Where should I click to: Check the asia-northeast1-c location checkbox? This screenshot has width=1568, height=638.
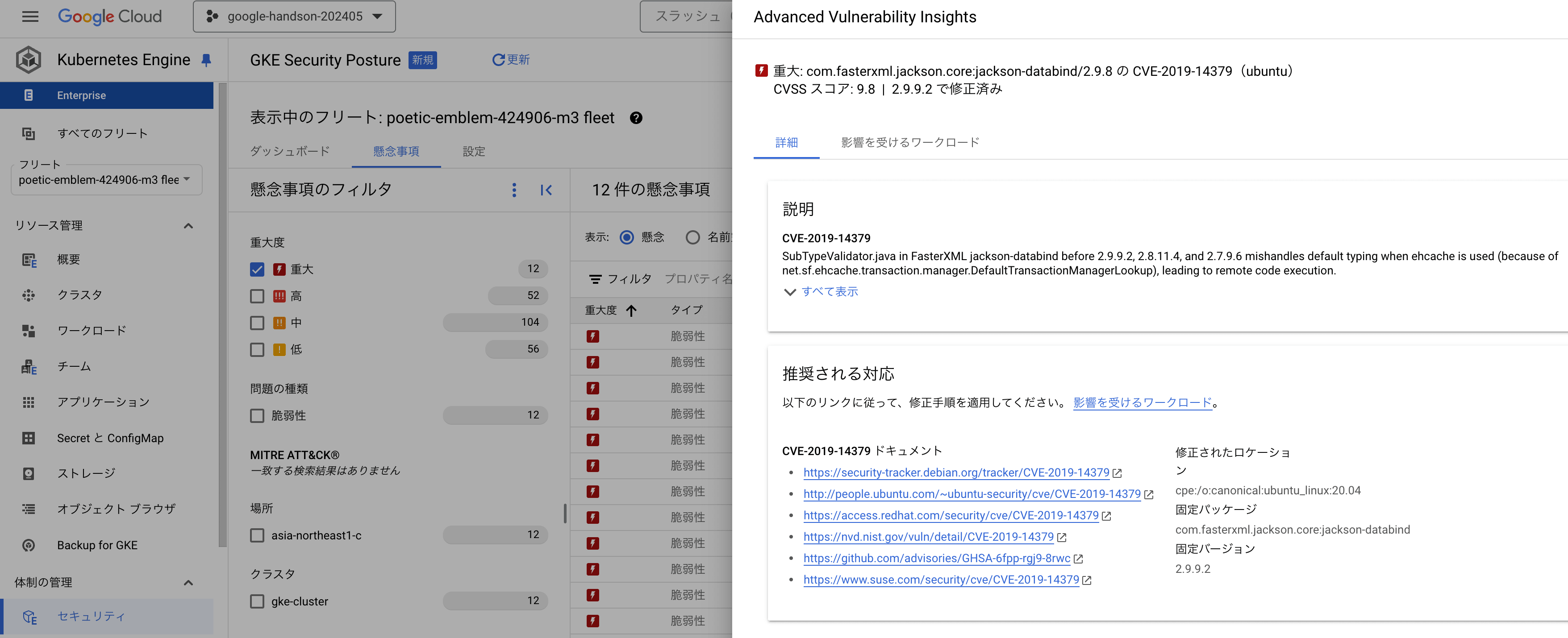(258, 536)
